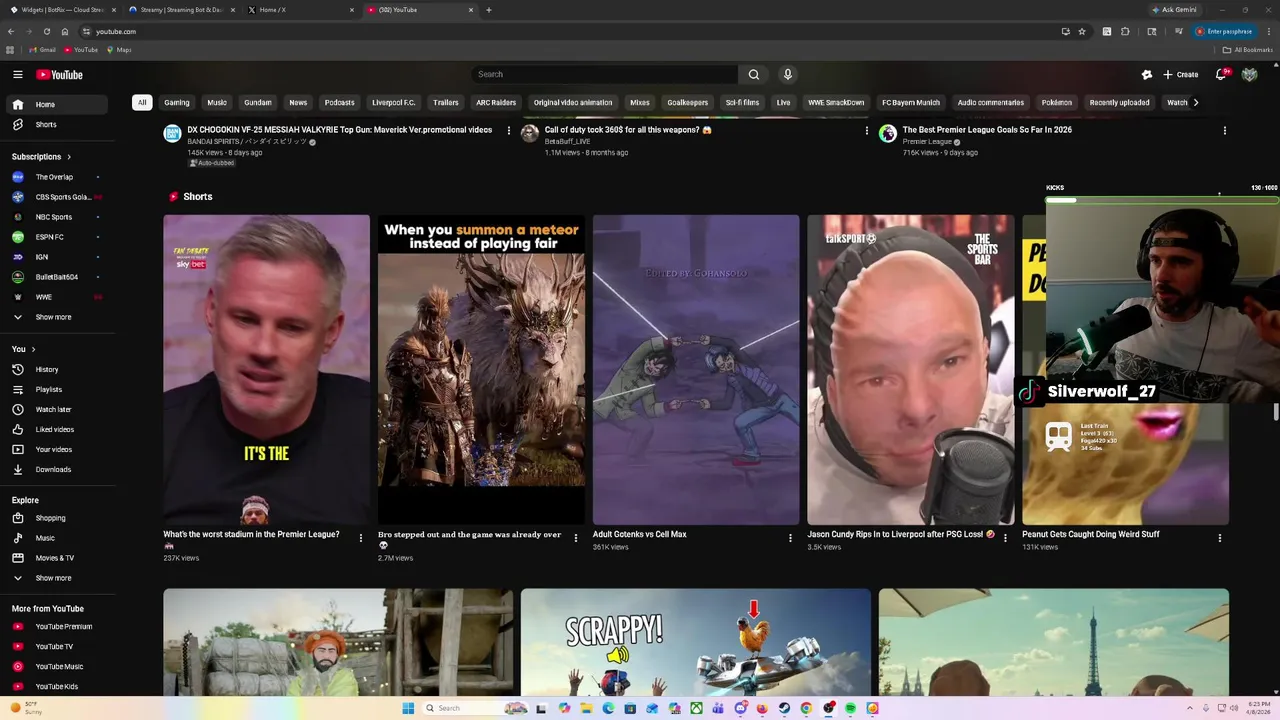This screenshot has height=720, width=1280.
Task: Open more options for Adult Gotenks short
Action: pos(790,538)
